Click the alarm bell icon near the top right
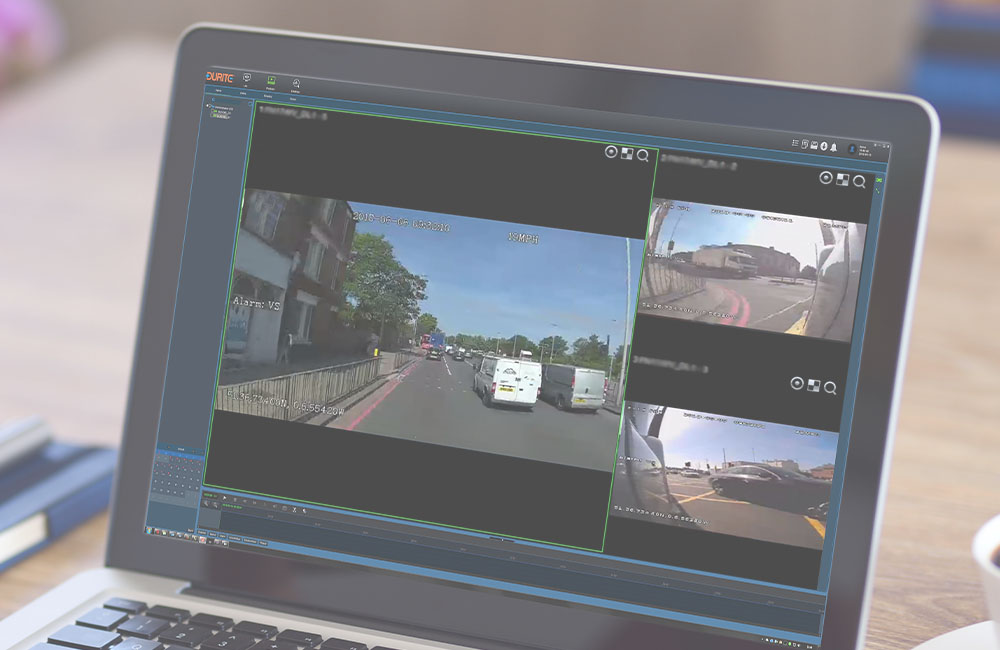This screenshot has width=1000, height=650. tap(834, 148)
